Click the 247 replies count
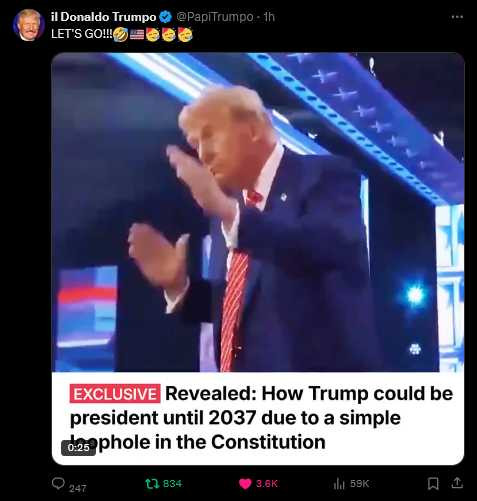 pyautogui.click(x=78, y=488)
